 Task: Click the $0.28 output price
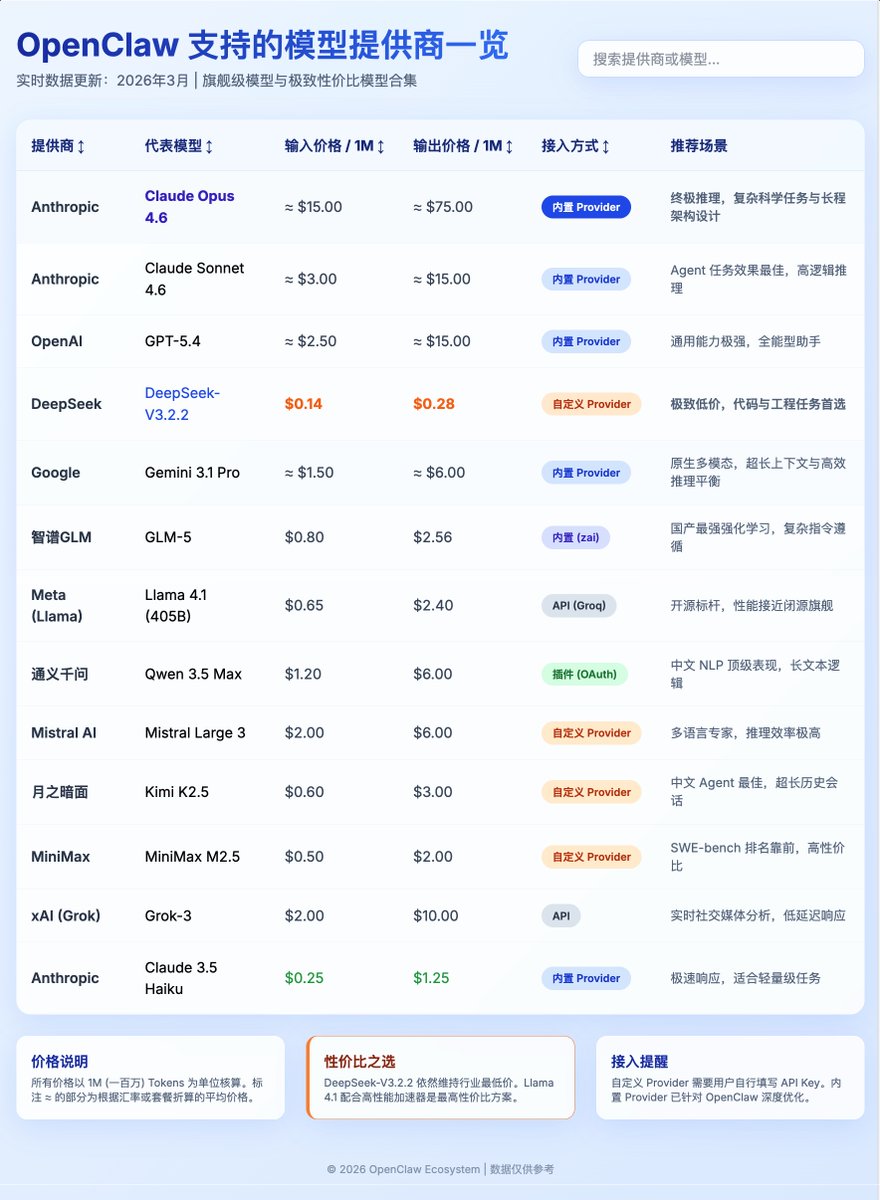pyautogui.click(x=434, y=404)
